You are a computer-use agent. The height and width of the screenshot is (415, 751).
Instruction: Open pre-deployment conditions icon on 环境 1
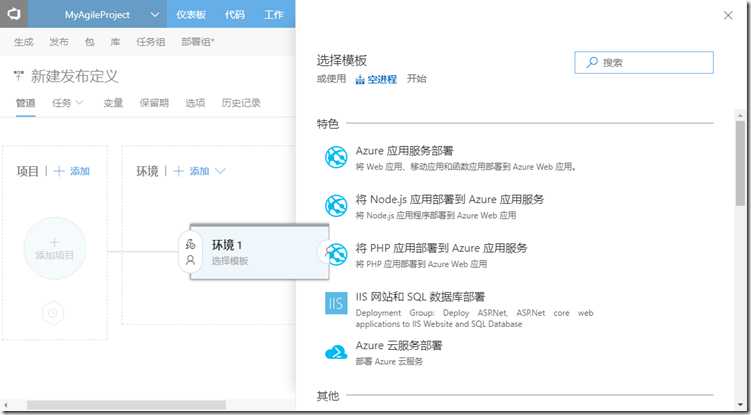click(190, 244)
